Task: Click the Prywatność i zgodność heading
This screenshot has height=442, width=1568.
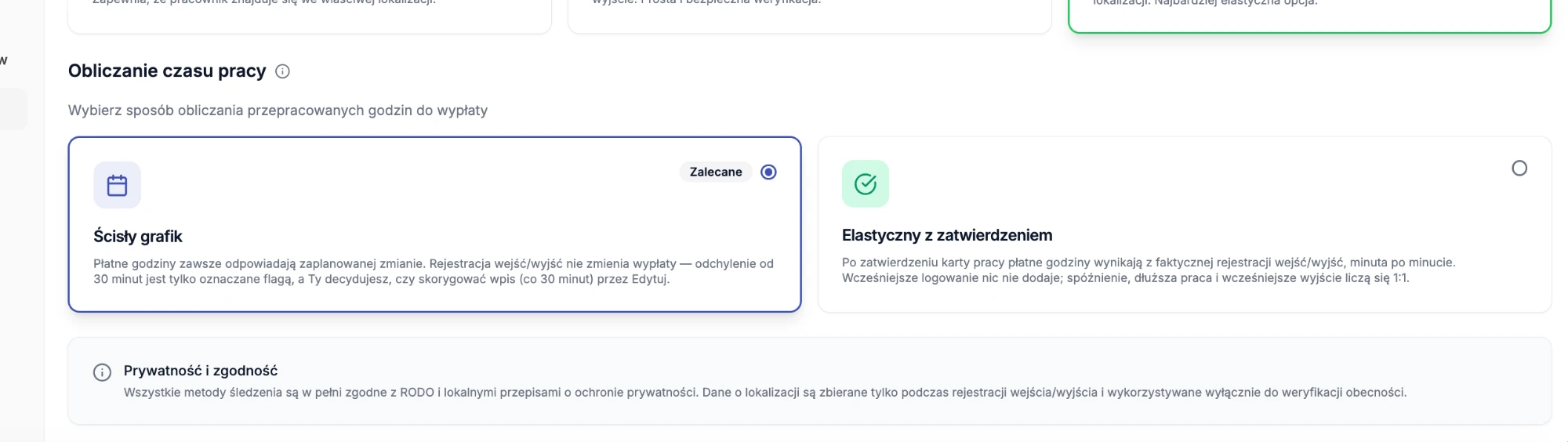Action: click(201, 371)
